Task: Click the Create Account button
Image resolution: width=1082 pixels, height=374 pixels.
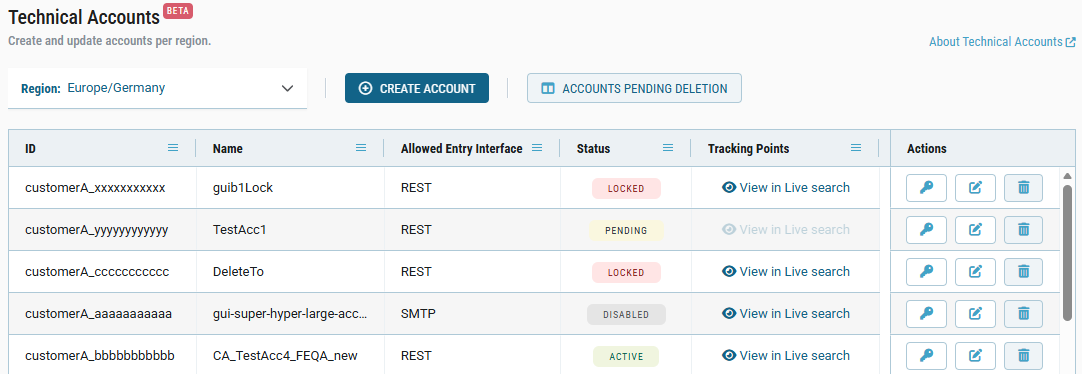Action: [x=417, y=88]
